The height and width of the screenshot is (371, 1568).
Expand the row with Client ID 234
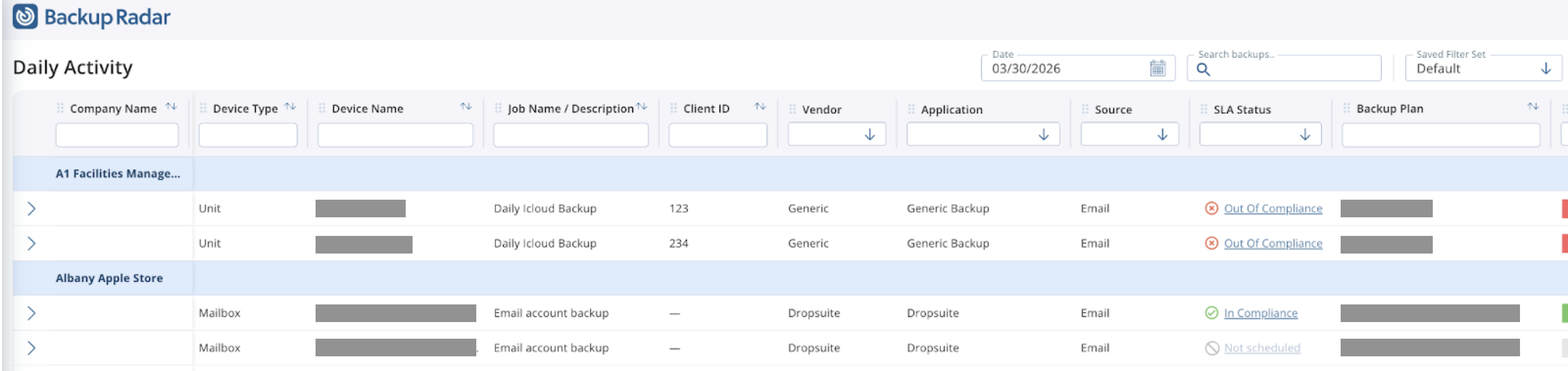(x=31, y=243)
